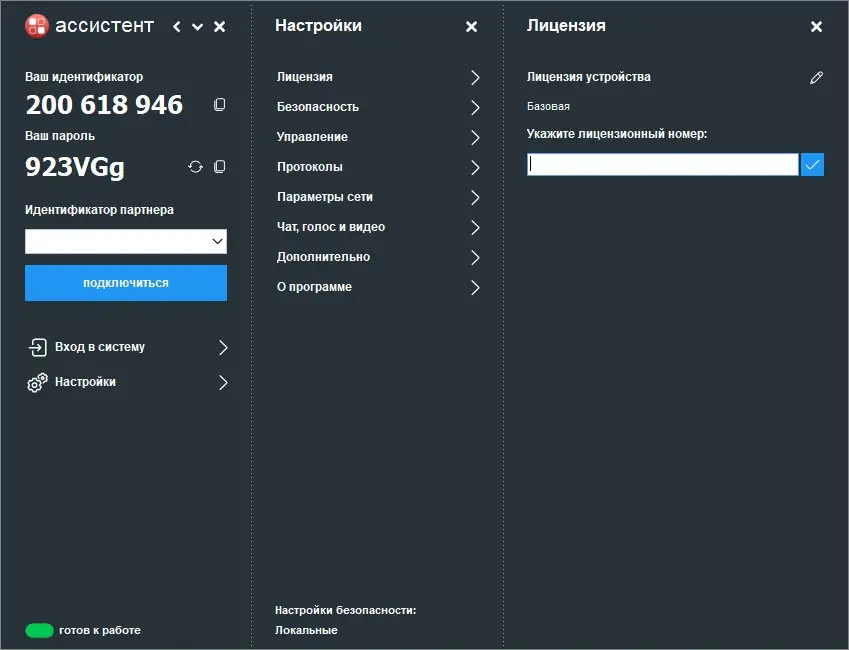This screenshot has width=849, height=650.
Task: Toggle the 'готов к работе' status switch
Action: [x=40, y=630]
